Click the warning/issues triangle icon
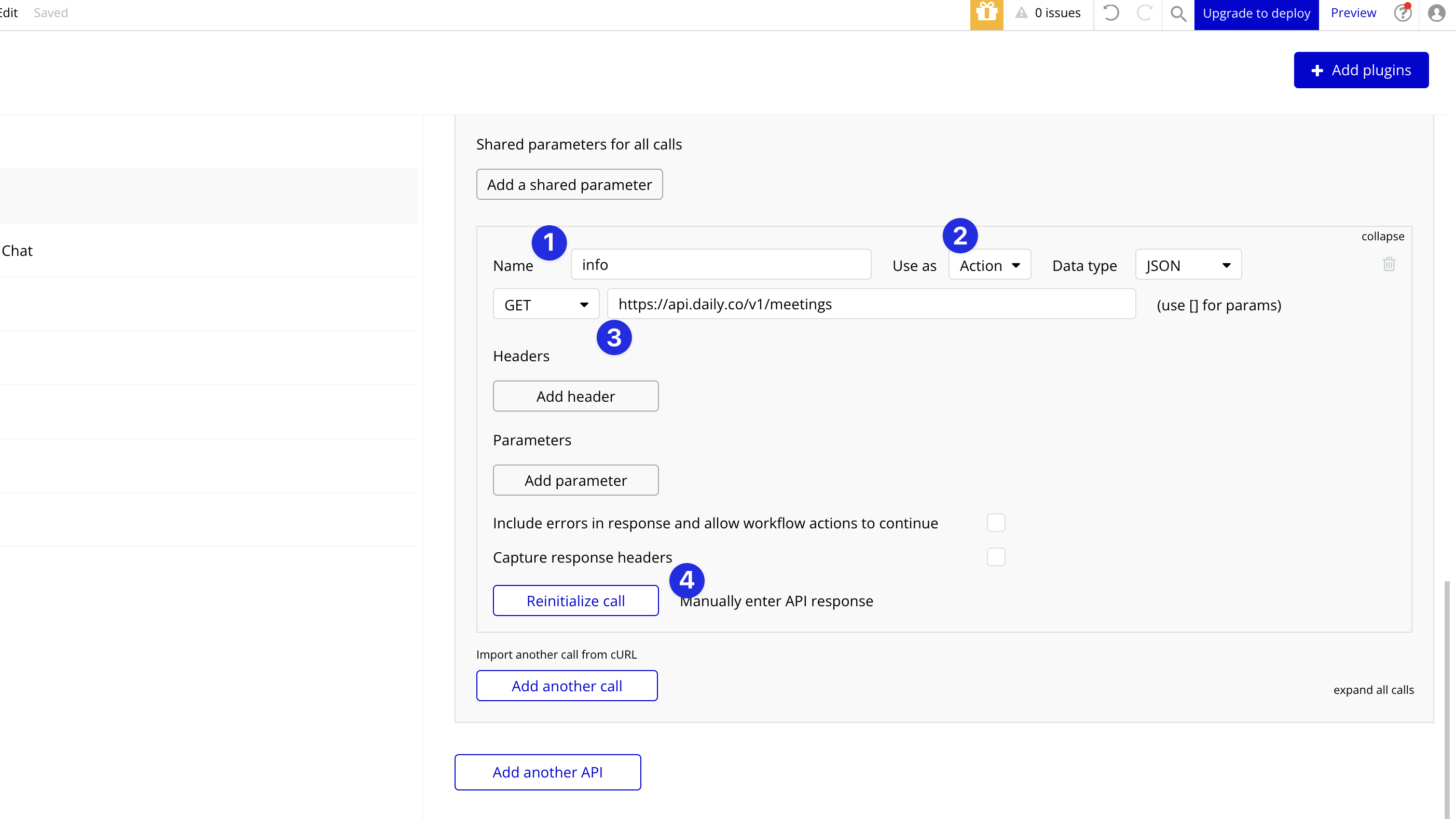The image size is (1456, 819). [x=1022, y=13]
